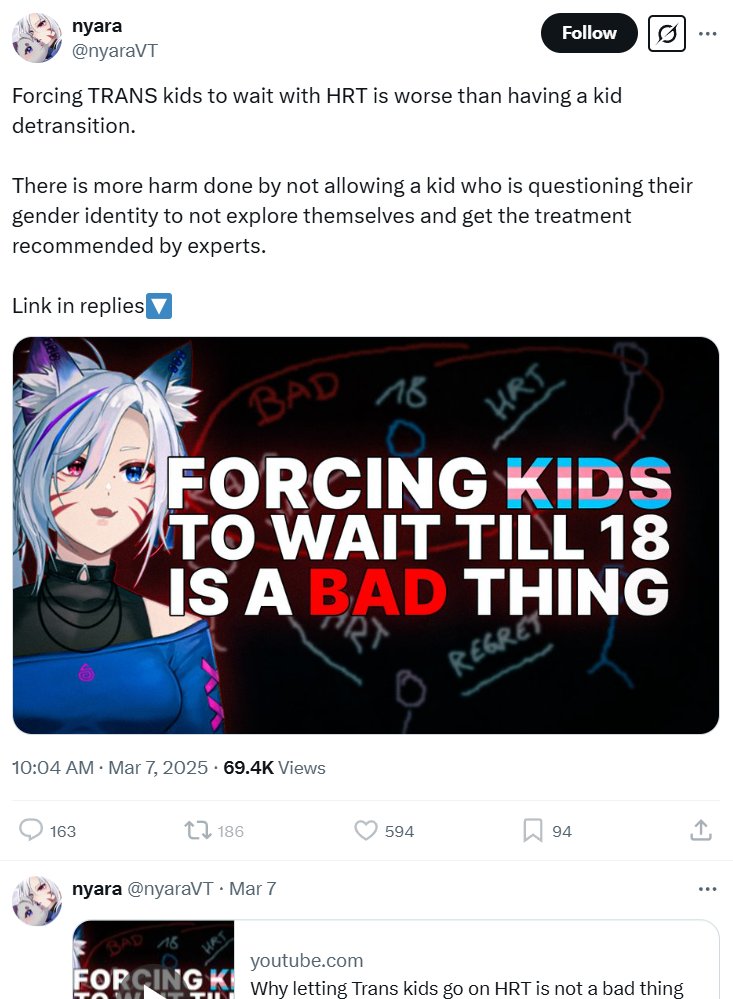Bookmark the post showing 94 saves
Image resolution: width=733 pixels, height=999 pixels.
tap(532, 831)
